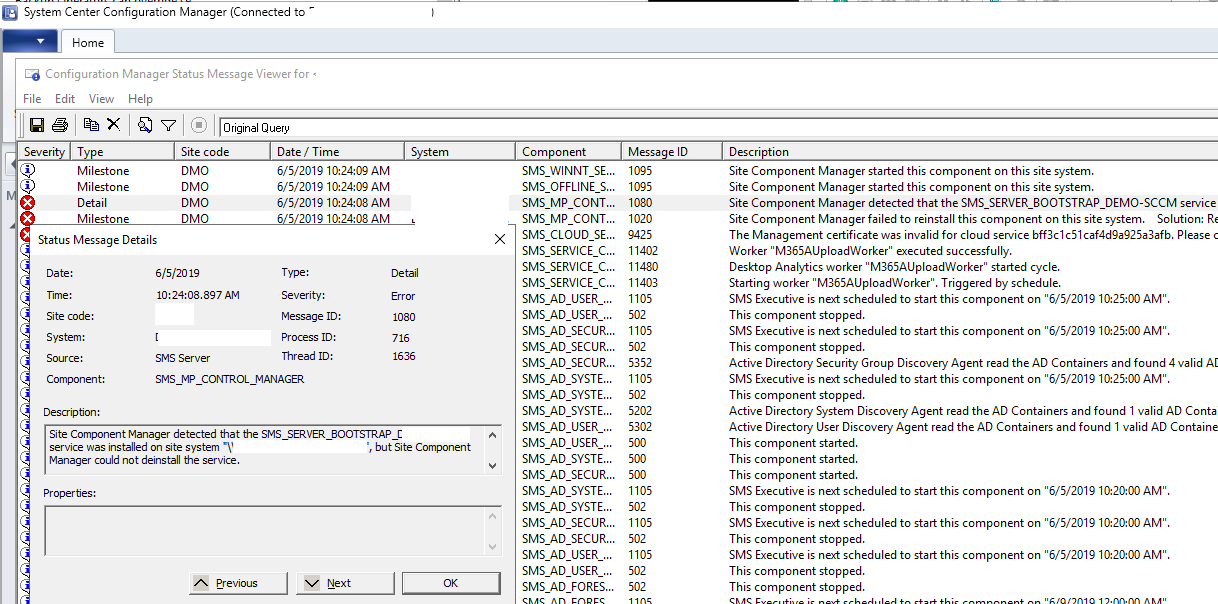This screenshot has height=604, width=1218.
Task: Open the Edit menu
Action: (65, 99)
